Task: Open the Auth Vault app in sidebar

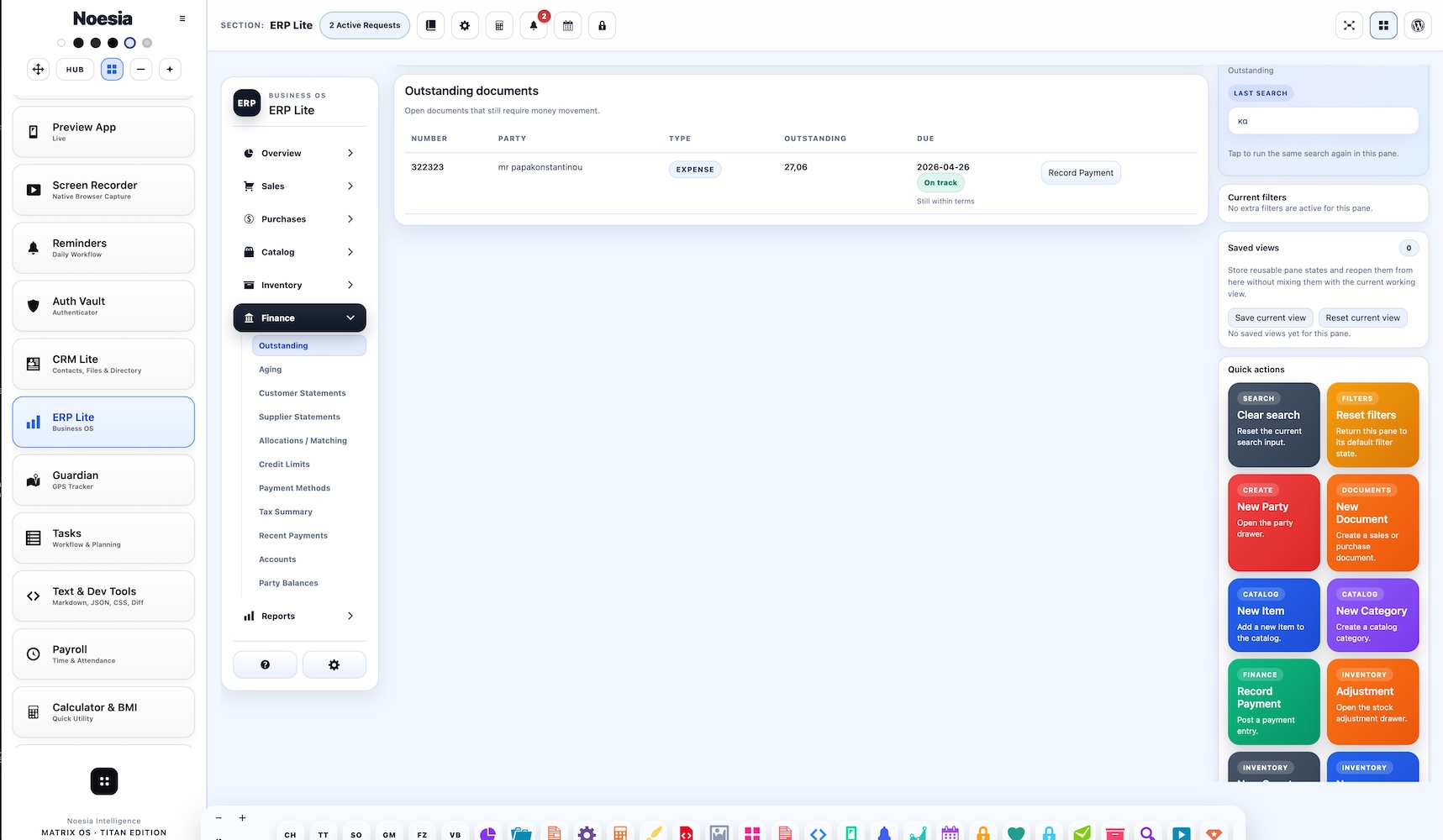Action: pos(103,306)
